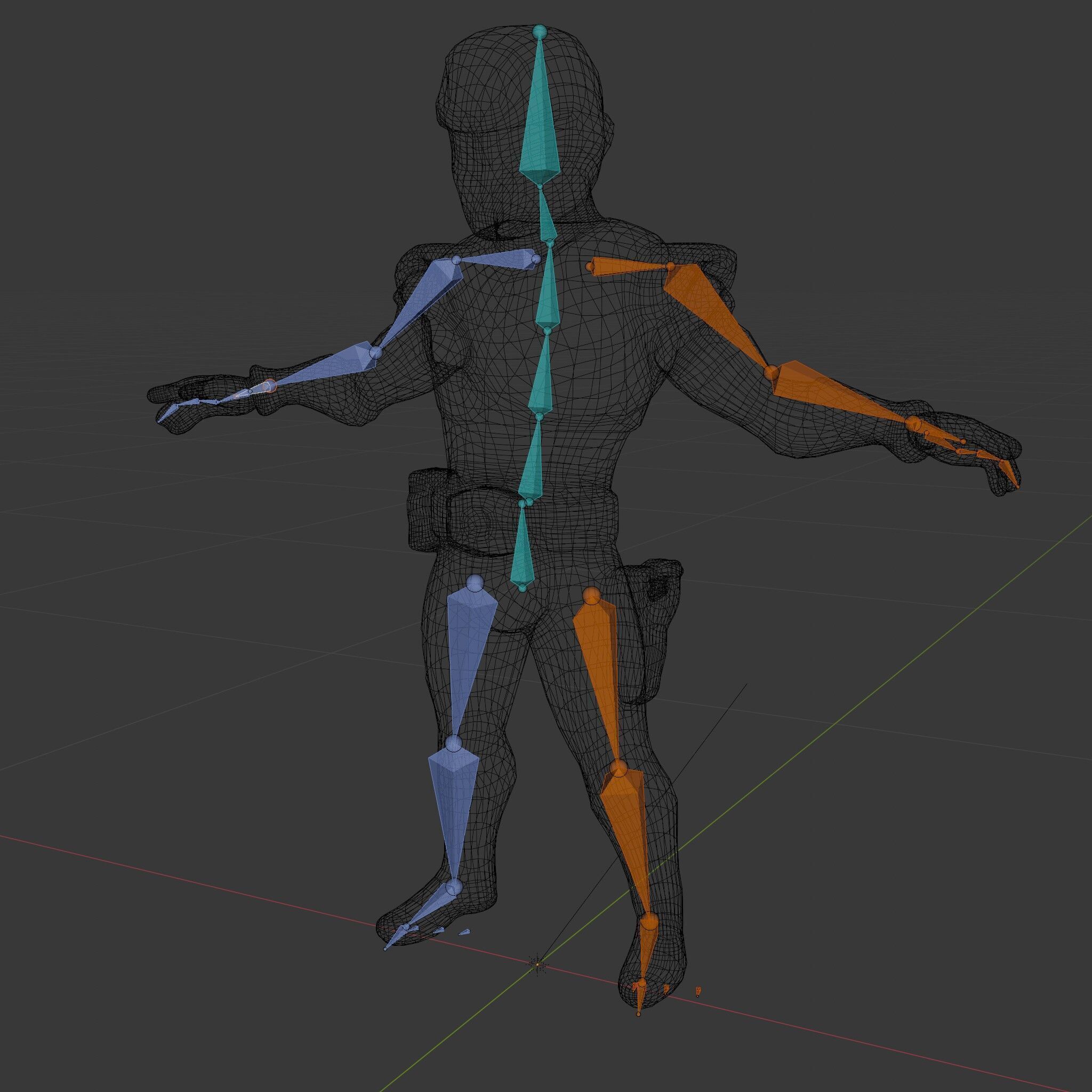
Task: Click the blue elbow joint sphere
Action: (x=376, y=352)
